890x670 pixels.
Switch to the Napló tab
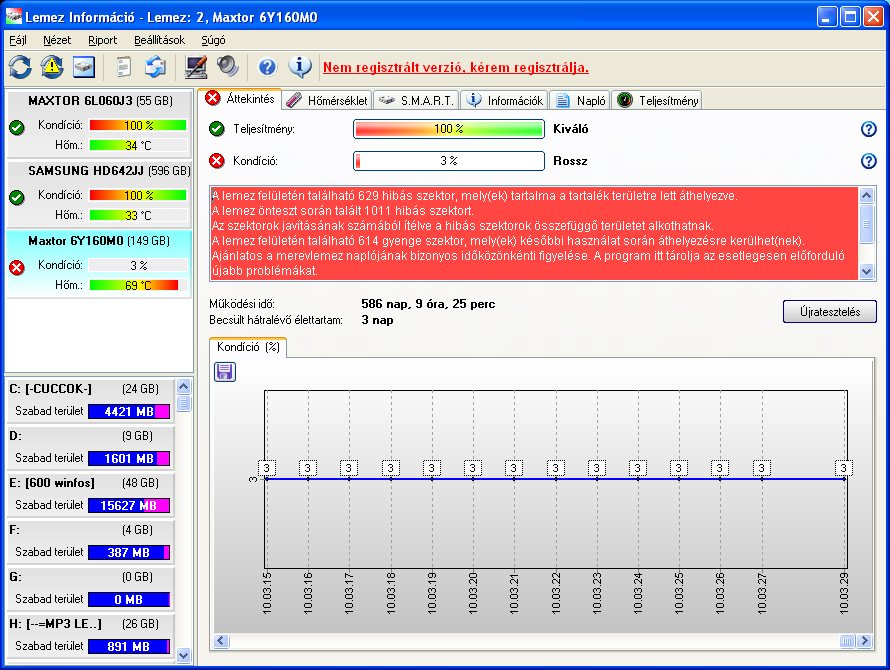(x=580, y=100)
